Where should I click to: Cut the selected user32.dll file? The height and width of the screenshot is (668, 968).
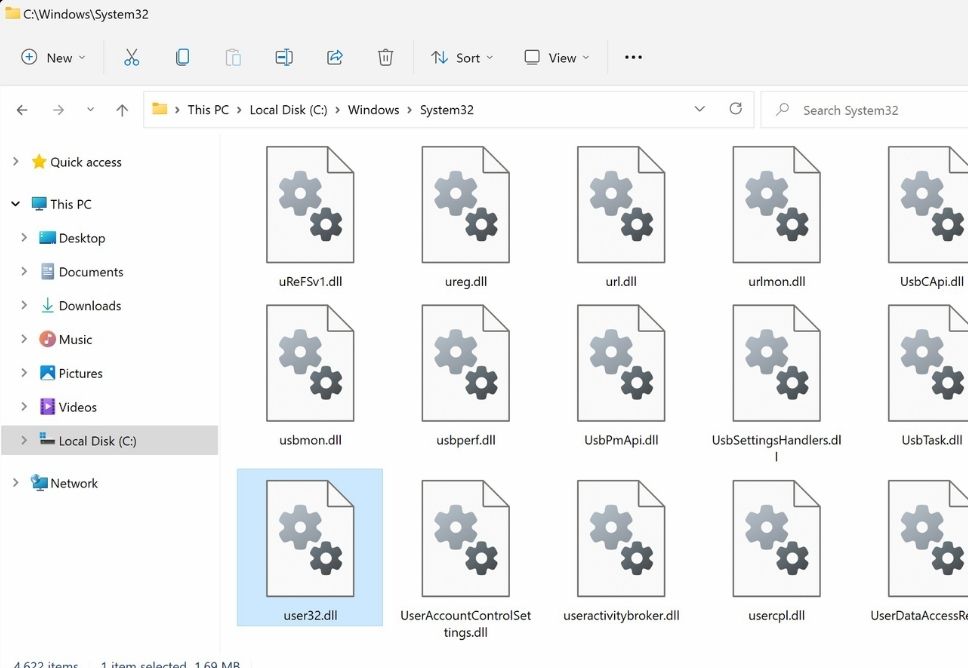pos(131,57)
